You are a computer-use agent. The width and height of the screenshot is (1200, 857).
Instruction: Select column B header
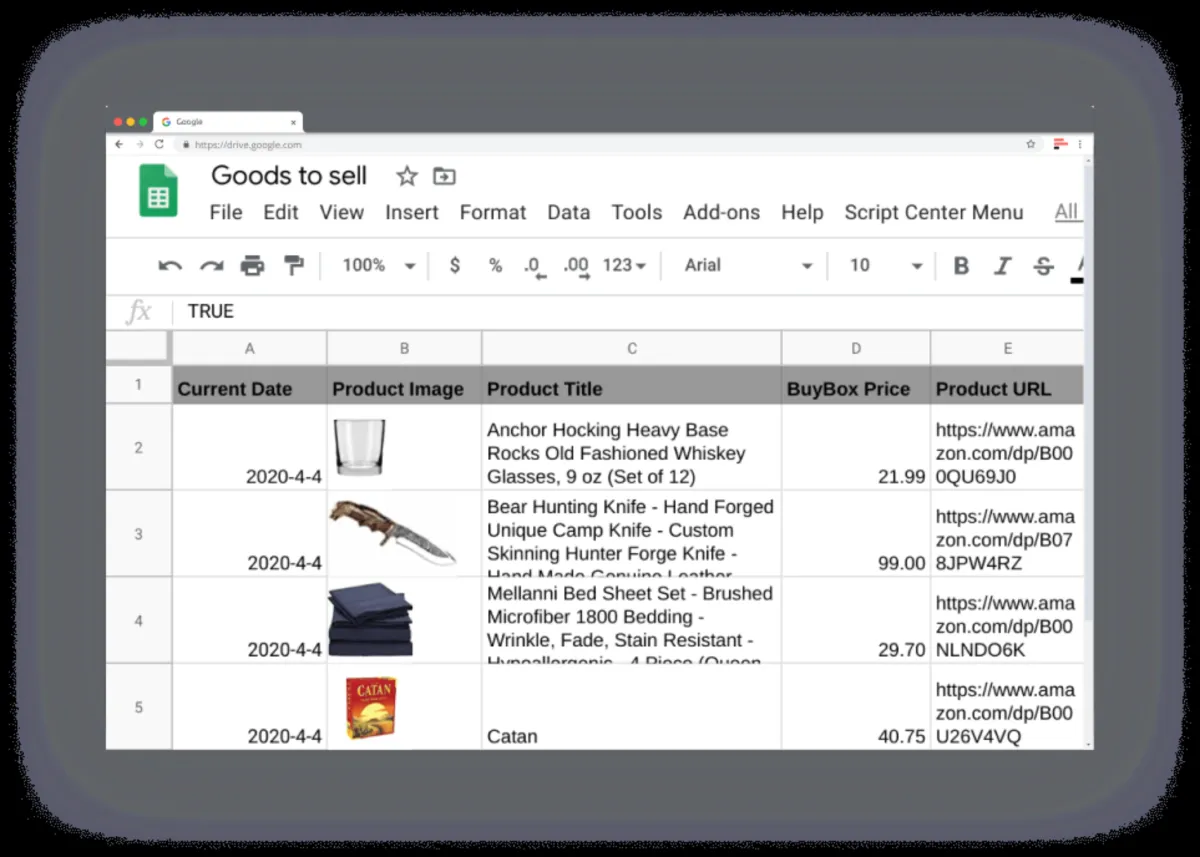[404, 348]
